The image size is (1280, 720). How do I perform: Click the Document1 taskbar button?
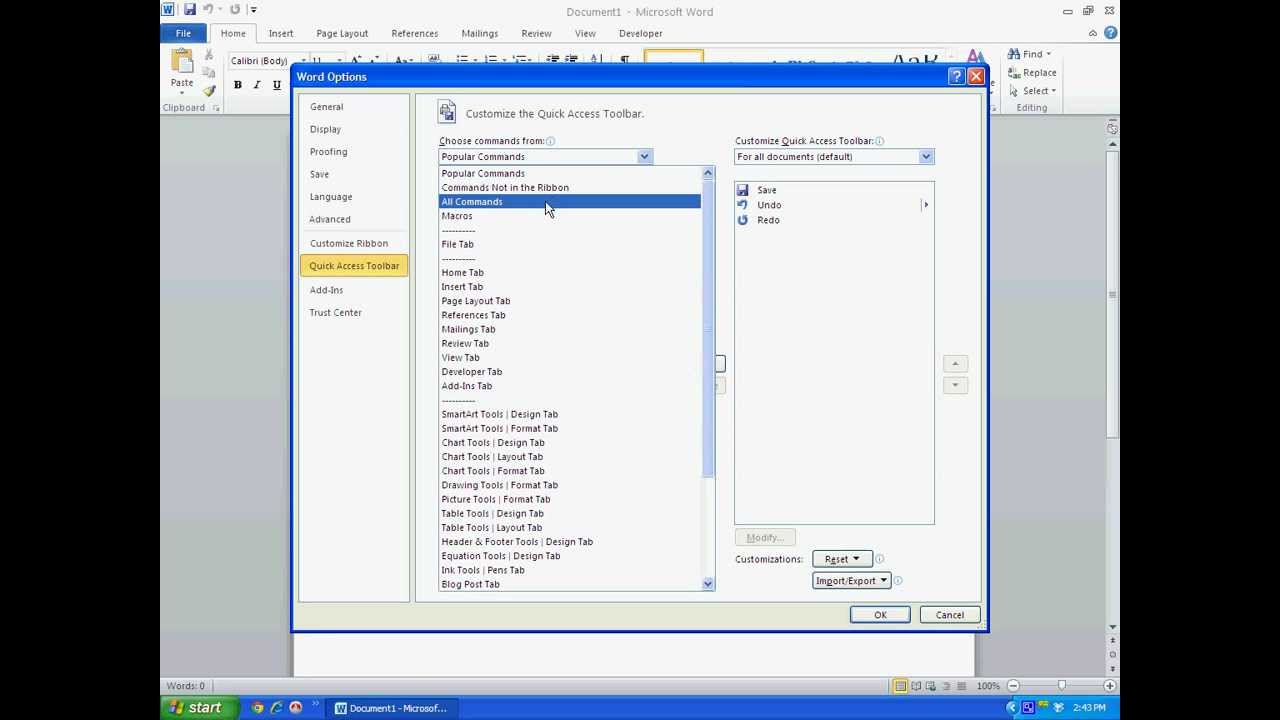[393, 708]
